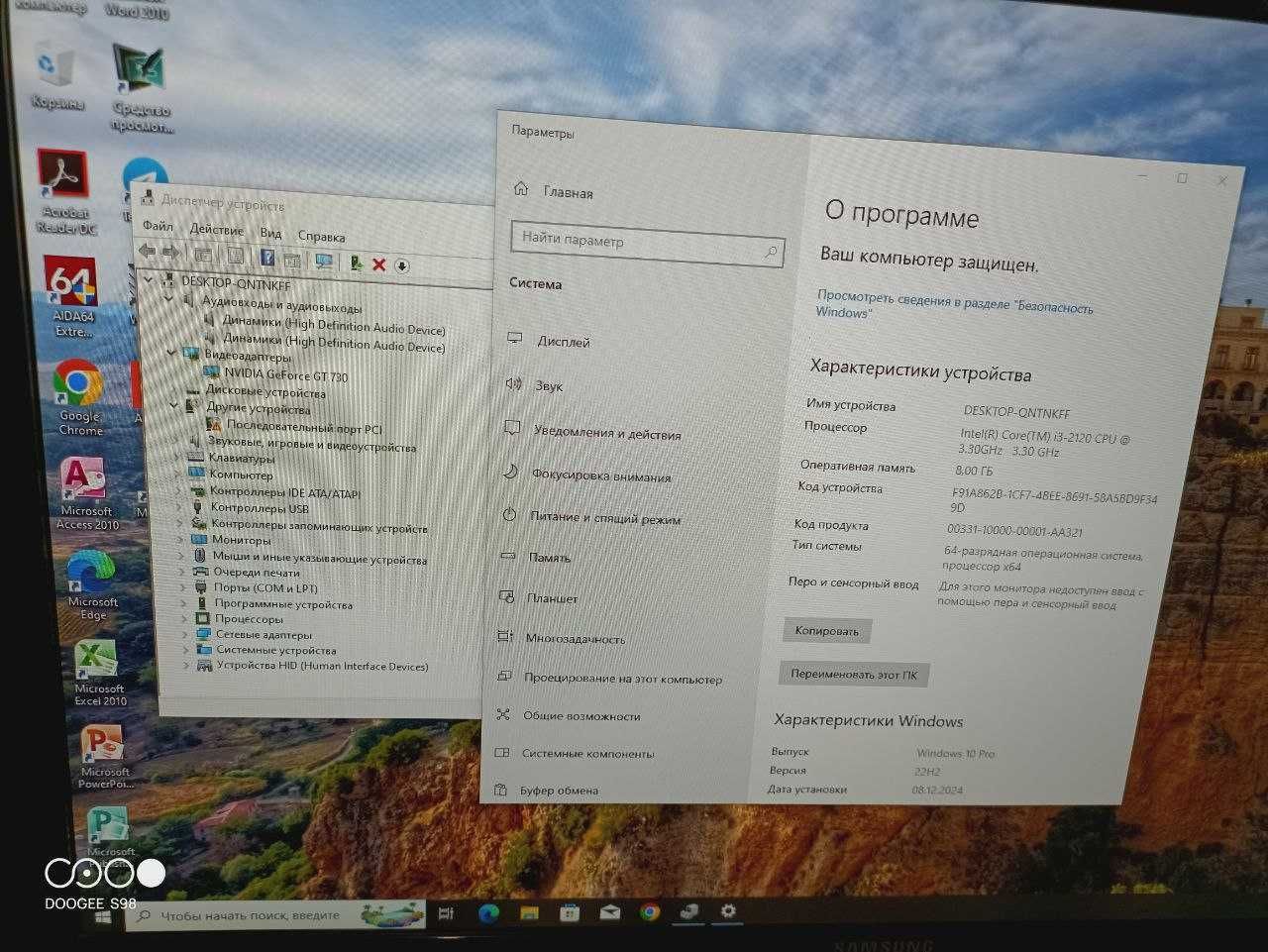Viewport: 1268px width, 952px height.
Task: Open the Файл menu in Device Manager
Action: click(x=158, y=226)
